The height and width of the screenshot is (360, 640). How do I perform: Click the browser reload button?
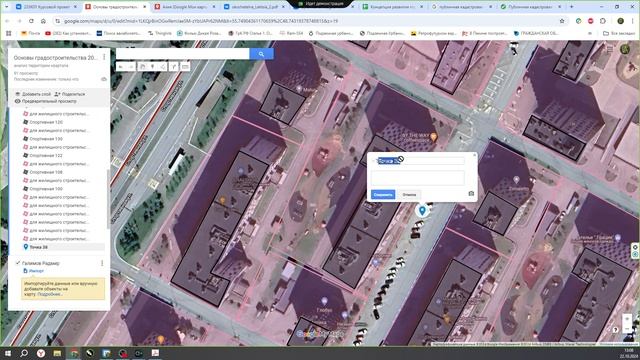click(x=31, y=21)
